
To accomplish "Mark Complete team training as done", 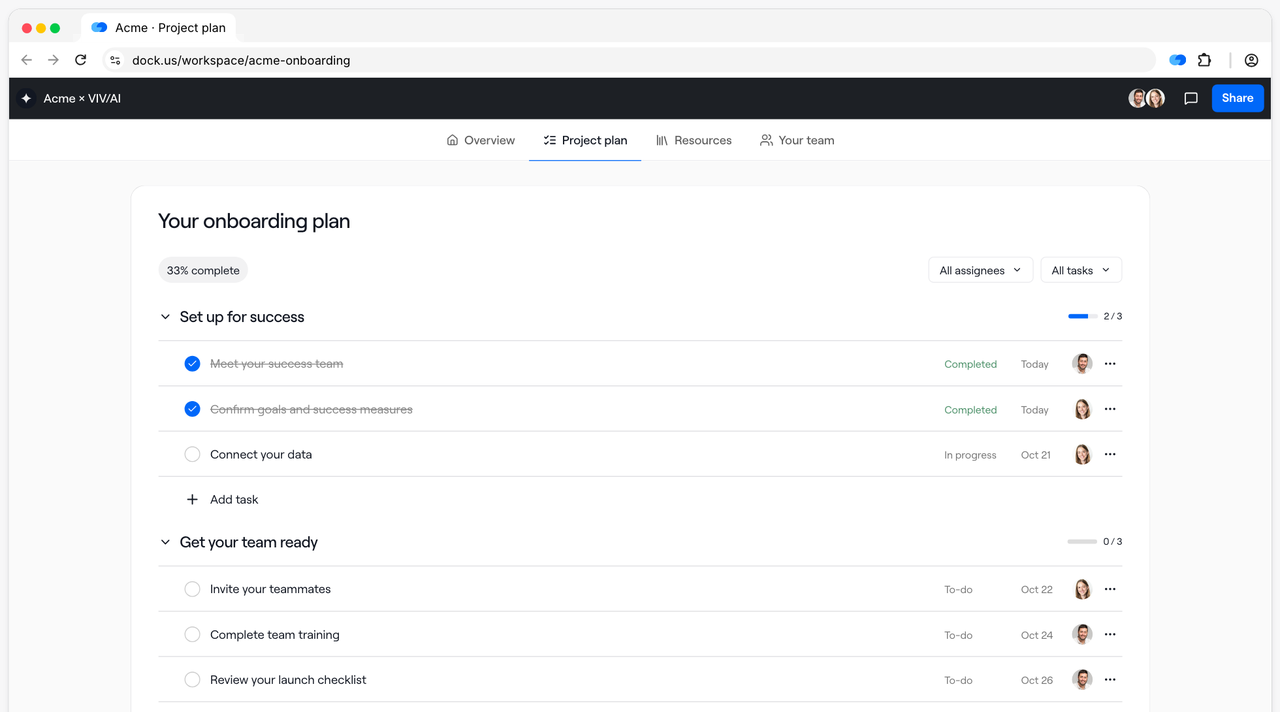I will pos(192,634).
